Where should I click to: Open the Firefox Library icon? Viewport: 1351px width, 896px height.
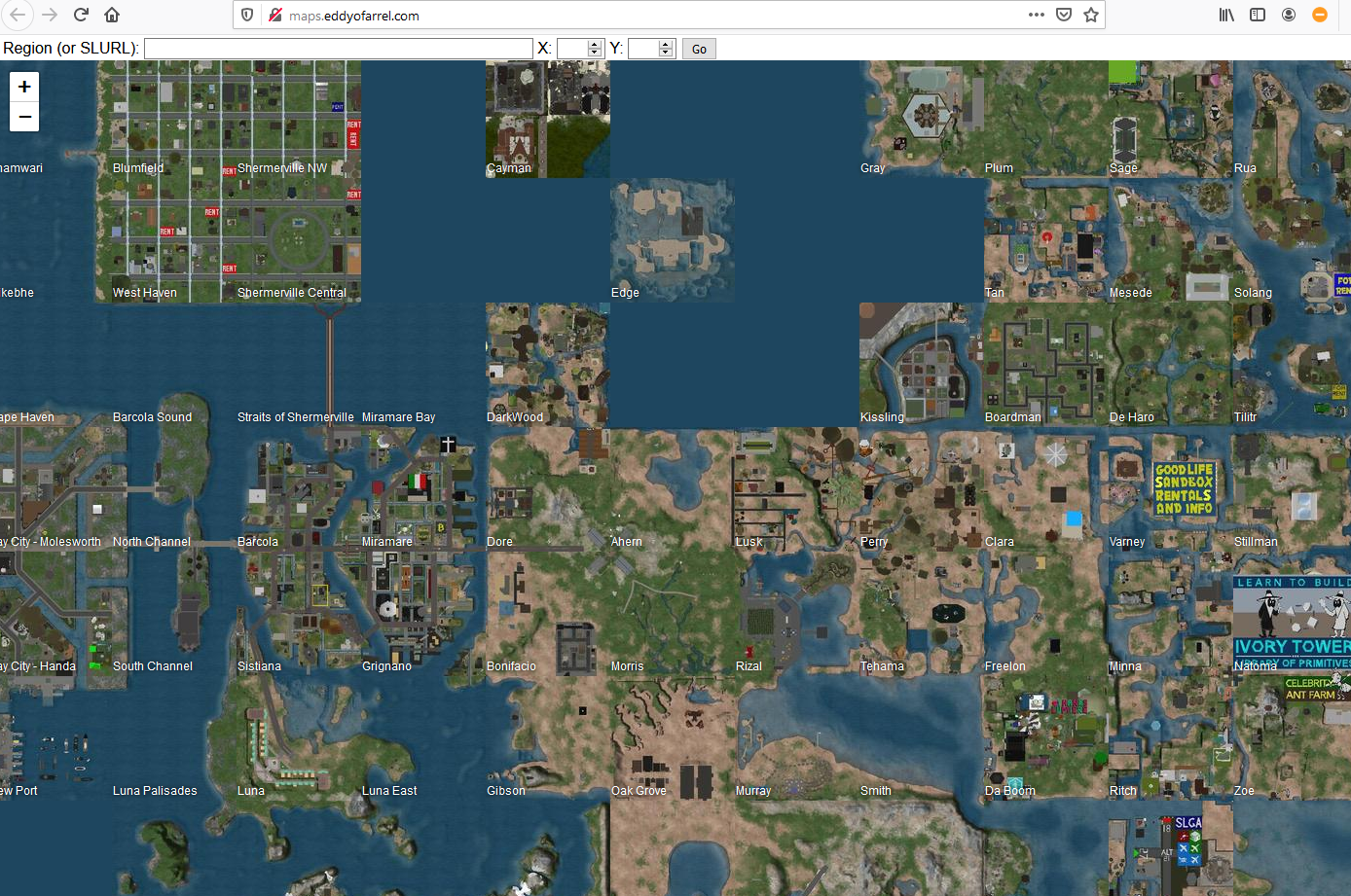tap(1225, 15)
